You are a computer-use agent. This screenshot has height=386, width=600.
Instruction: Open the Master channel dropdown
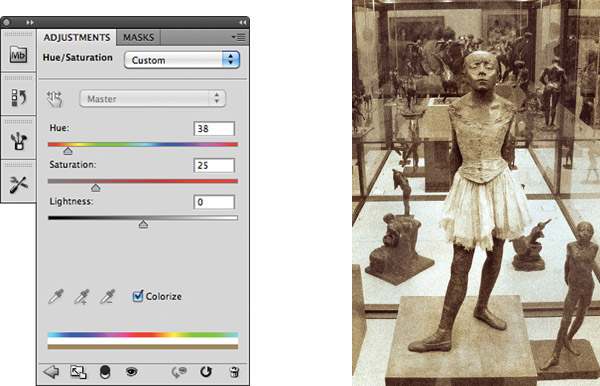152,99
